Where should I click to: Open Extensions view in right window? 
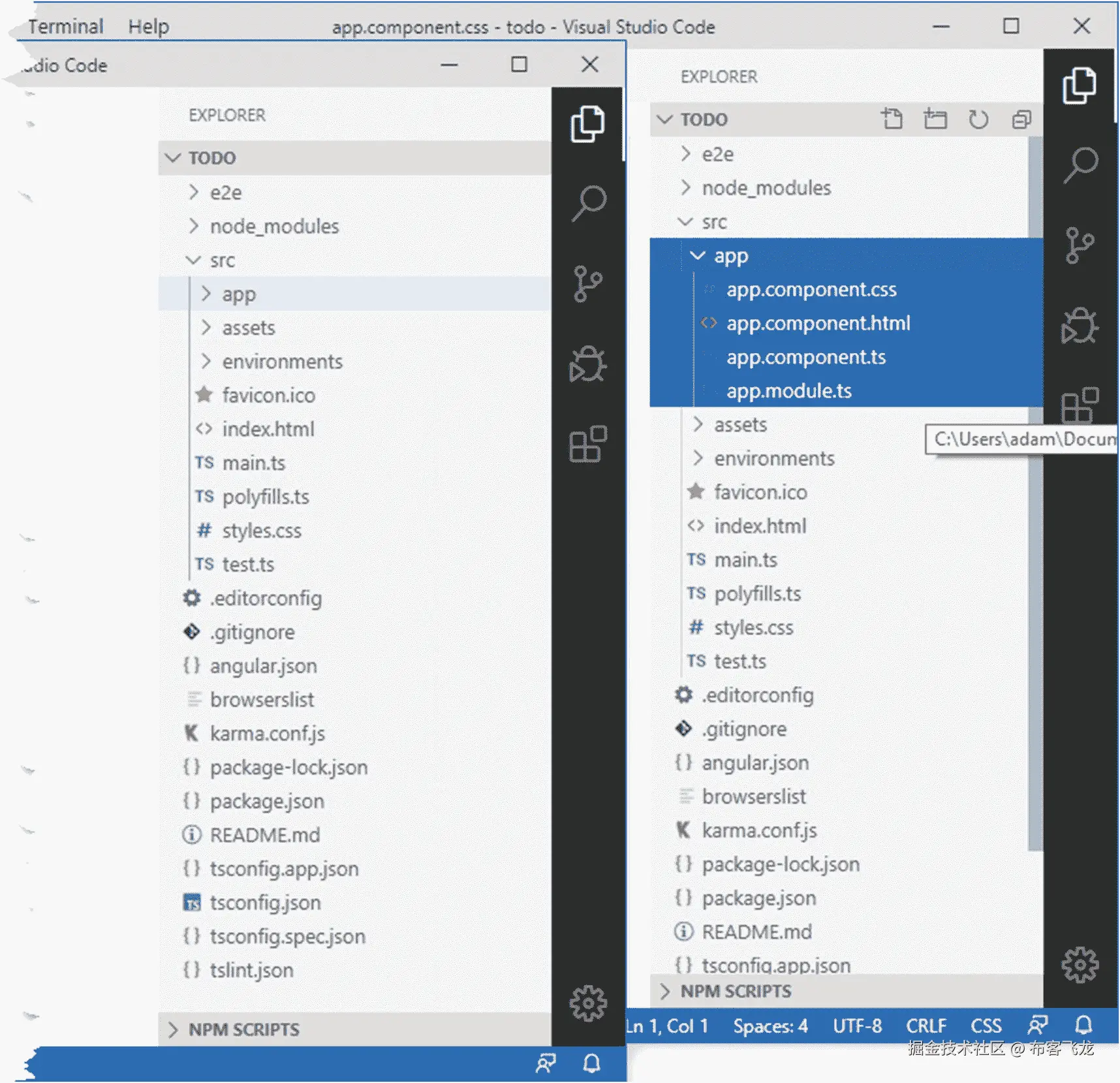tap(1080, 405)
